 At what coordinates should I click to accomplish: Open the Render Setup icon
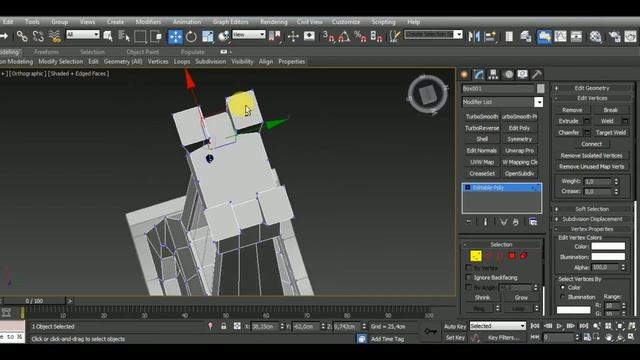(614, 37)
